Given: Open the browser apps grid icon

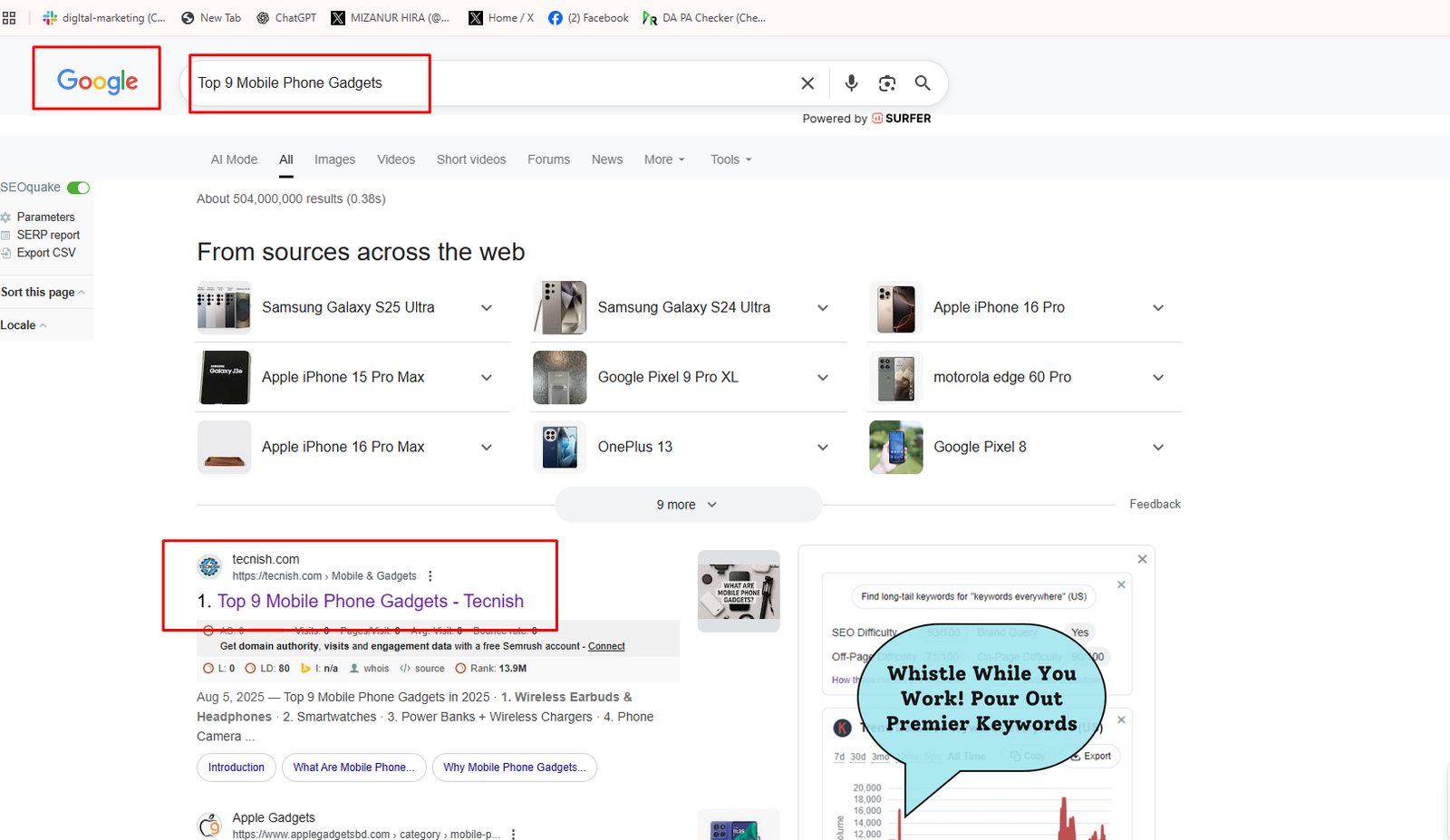Looking at the screenshot, I should [9, 18].
